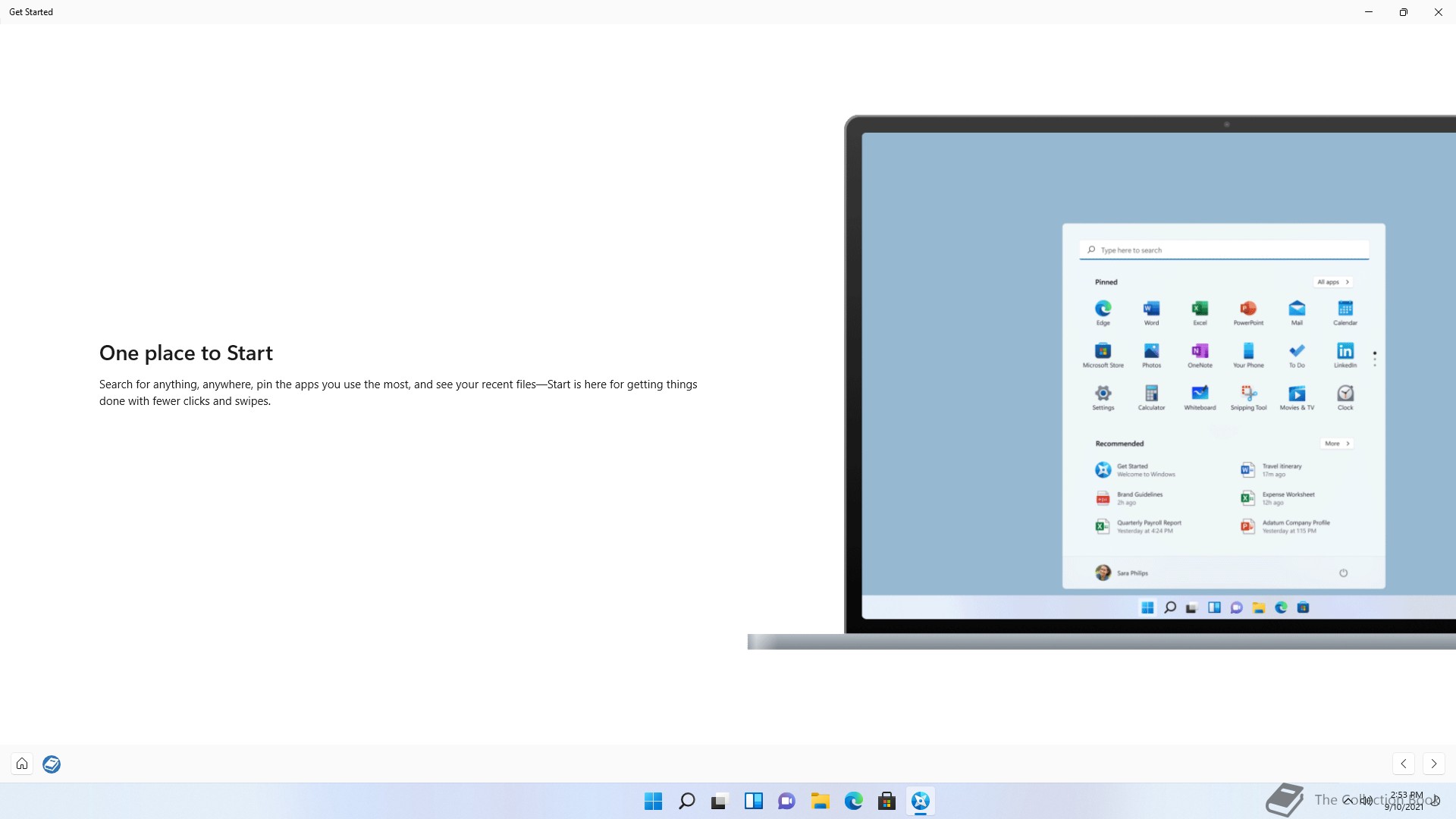The width and height of the screenshot is (1456, 819).
Task: Open the Tips icon beside Home
Action: click(x=52, y=764)
